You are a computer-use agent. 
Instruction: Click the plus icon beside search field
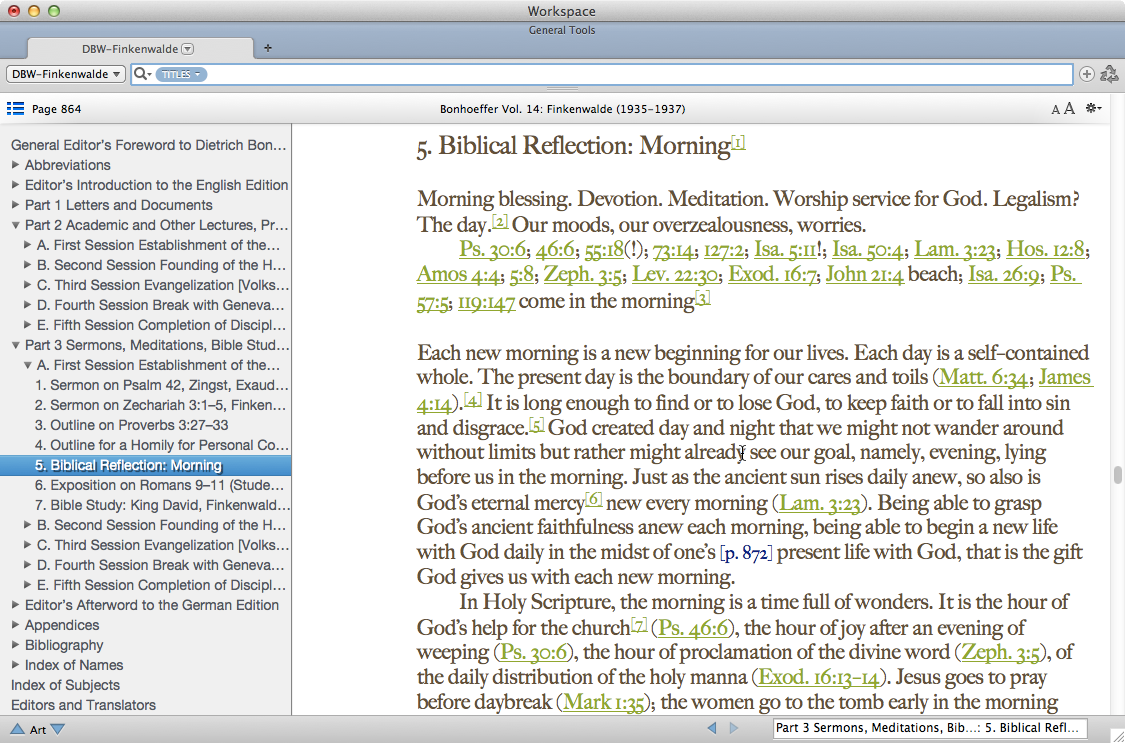tap(1087, 74)
